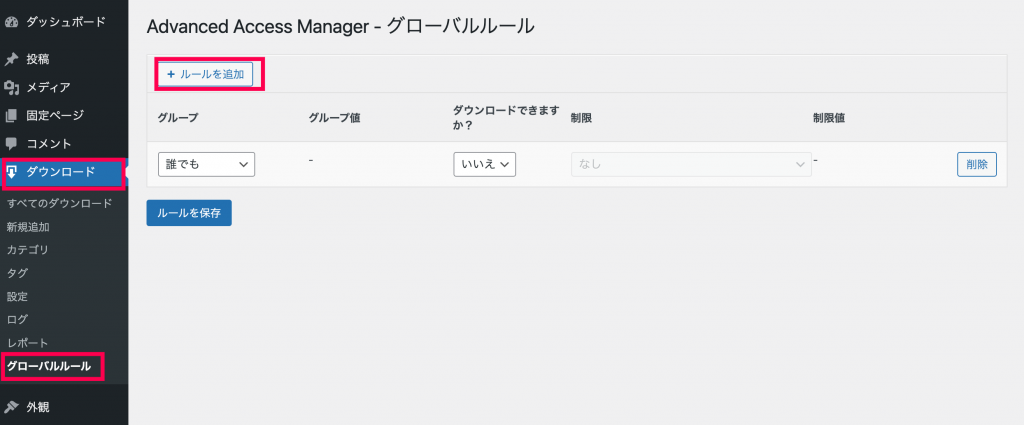
Task: Open the 設定 submenu item
Action: pyautogui.click(x=17, y=296)
